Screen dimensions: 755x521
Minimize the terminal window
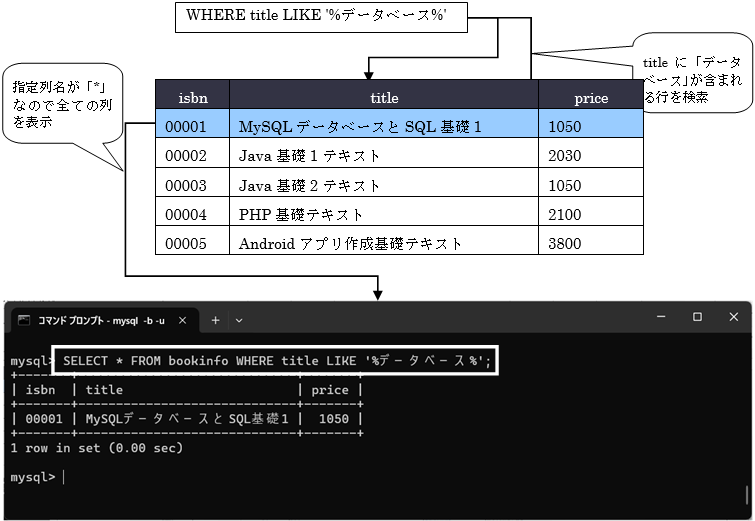652,317
